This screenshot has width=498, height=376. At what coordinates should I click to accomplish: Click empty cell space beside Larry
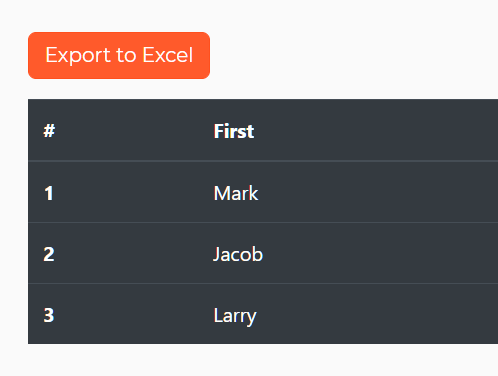coord(377,314)
